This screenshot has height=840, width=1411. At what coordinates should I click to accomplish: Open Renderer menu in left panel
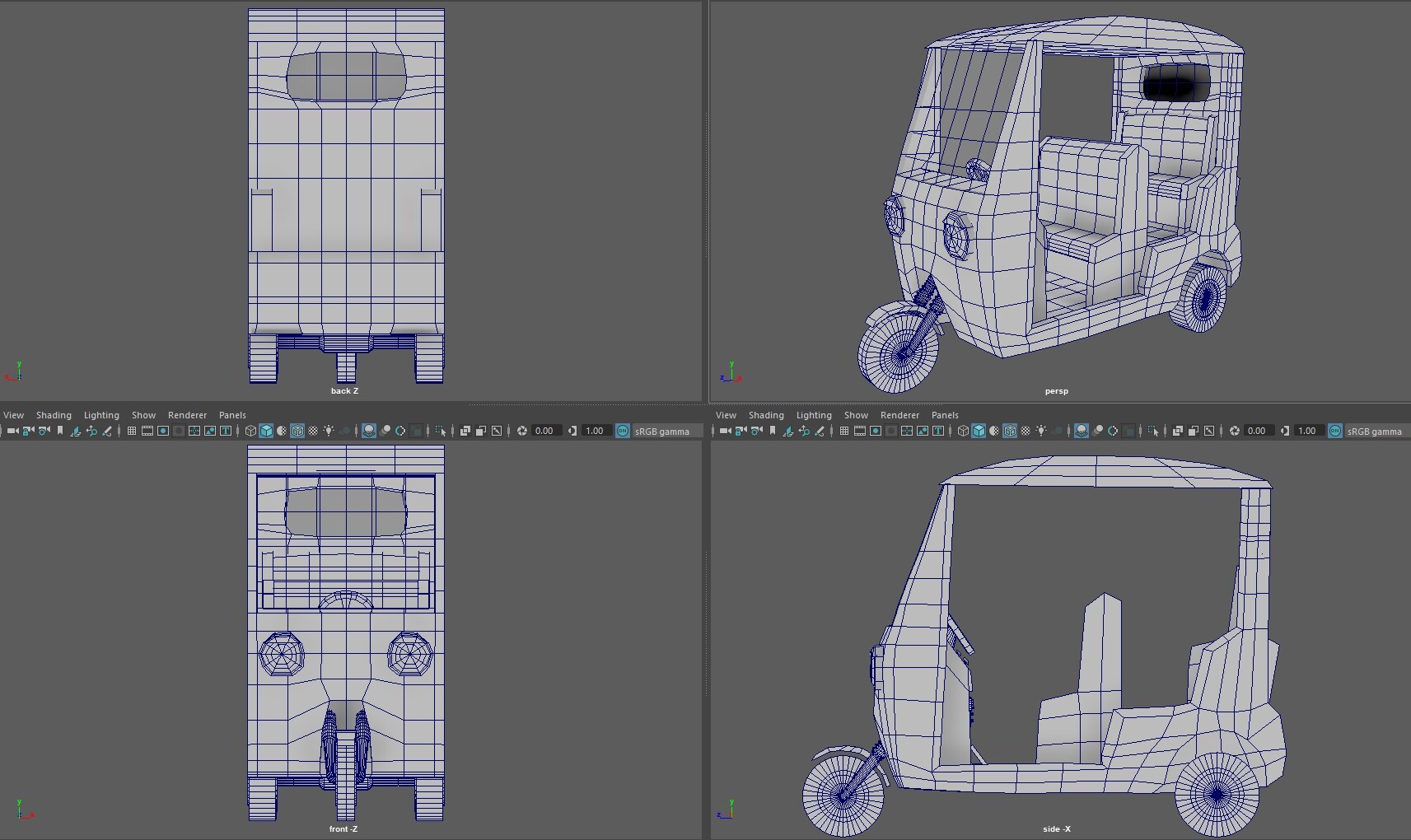coord(187,415)
